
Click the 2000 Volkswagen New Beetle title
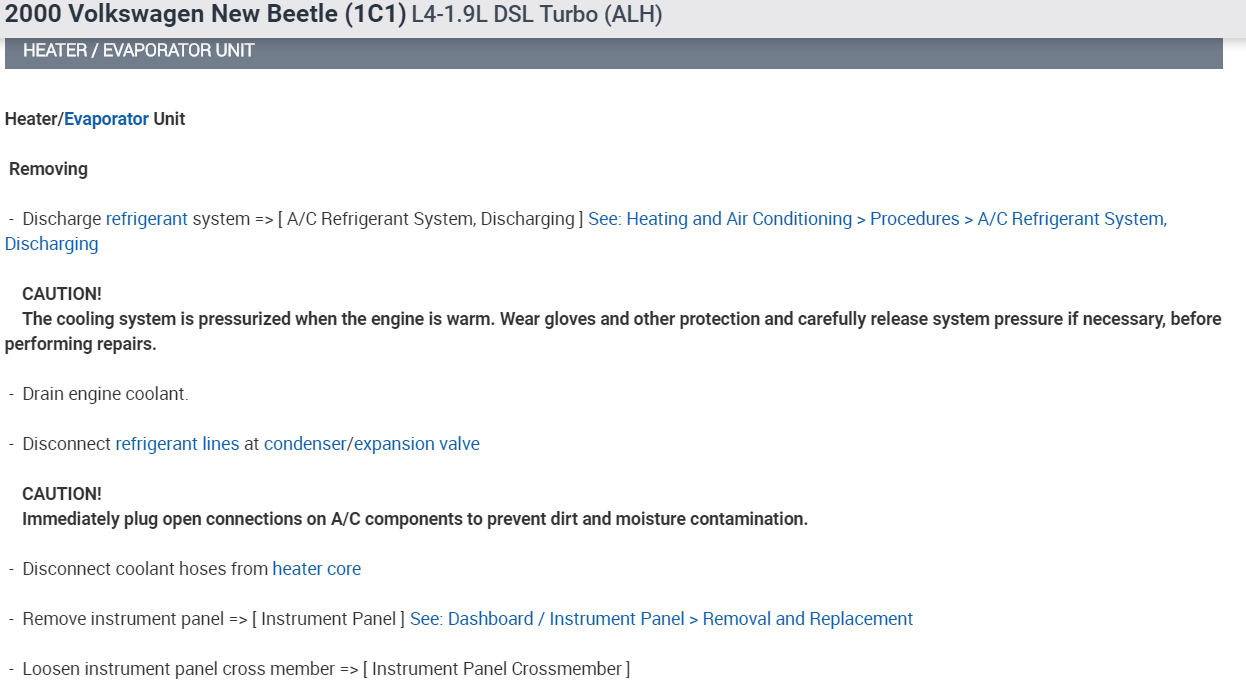coord(205,15)
